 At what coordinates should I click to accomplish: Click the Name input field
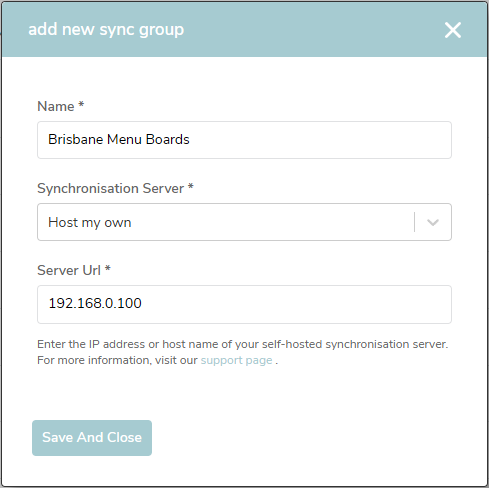[x=244, y=140]
